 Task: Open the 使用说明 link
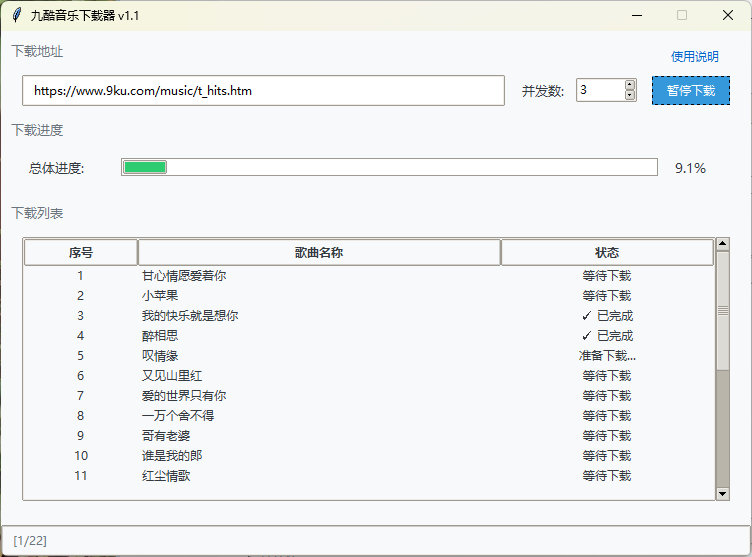point(694,56)
